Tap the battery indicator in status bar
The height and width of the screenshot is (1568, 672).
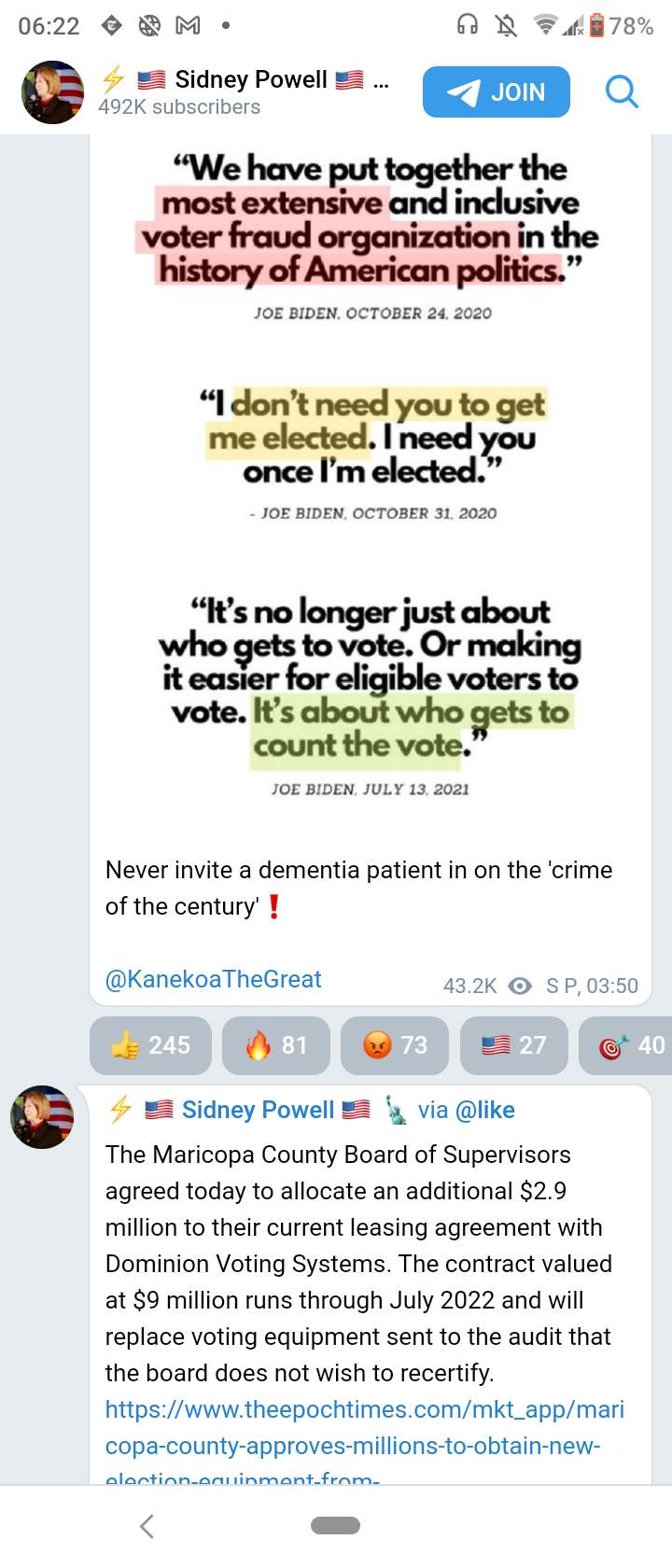pos(597,26)
